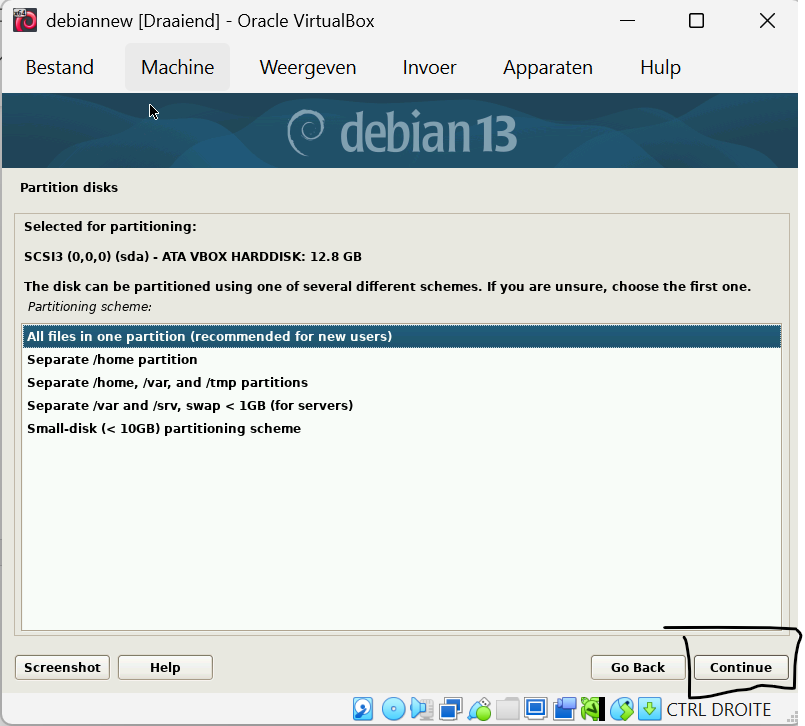
Task: Close the VirtualBox window
Action: pos(767,21)
